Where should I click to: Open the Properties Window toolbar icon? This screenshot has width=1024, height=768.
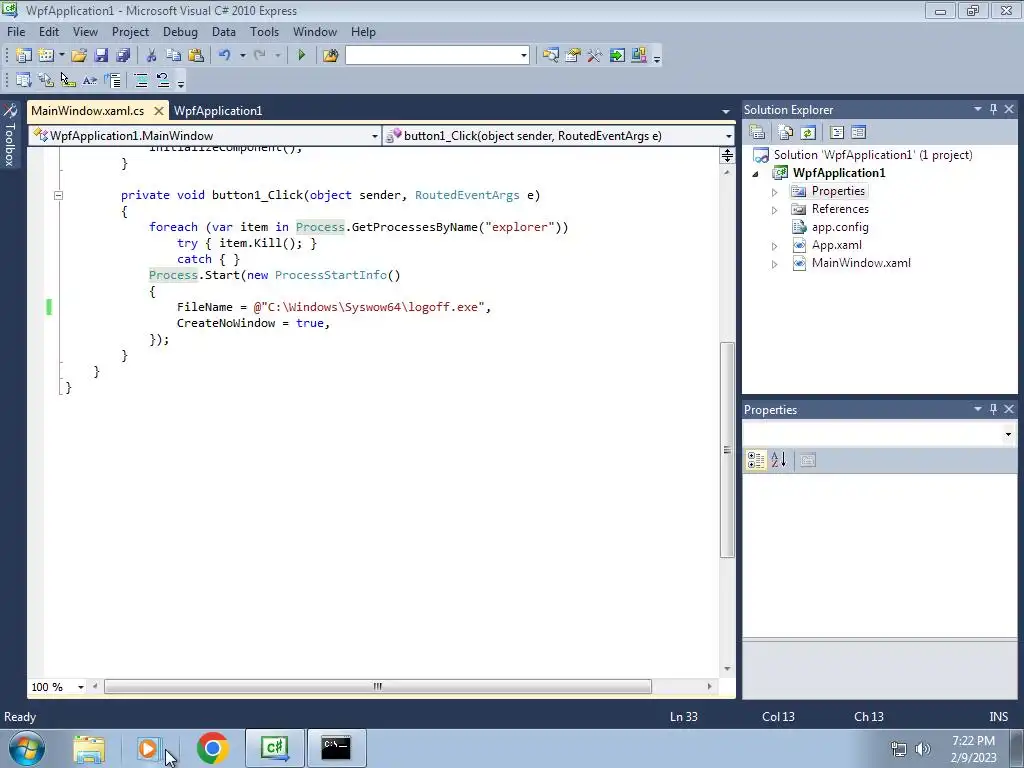tap(573, 56)
